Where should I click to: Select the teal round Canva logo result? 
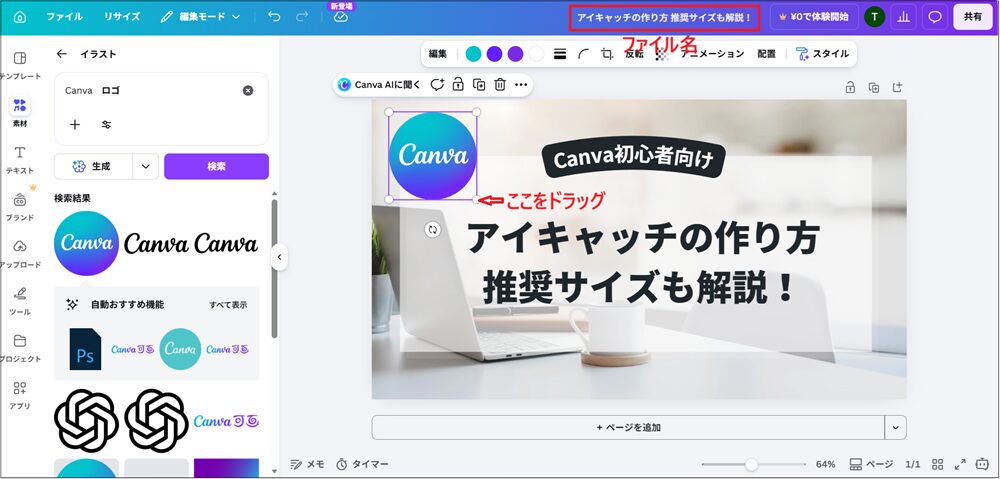coord(180,349)
